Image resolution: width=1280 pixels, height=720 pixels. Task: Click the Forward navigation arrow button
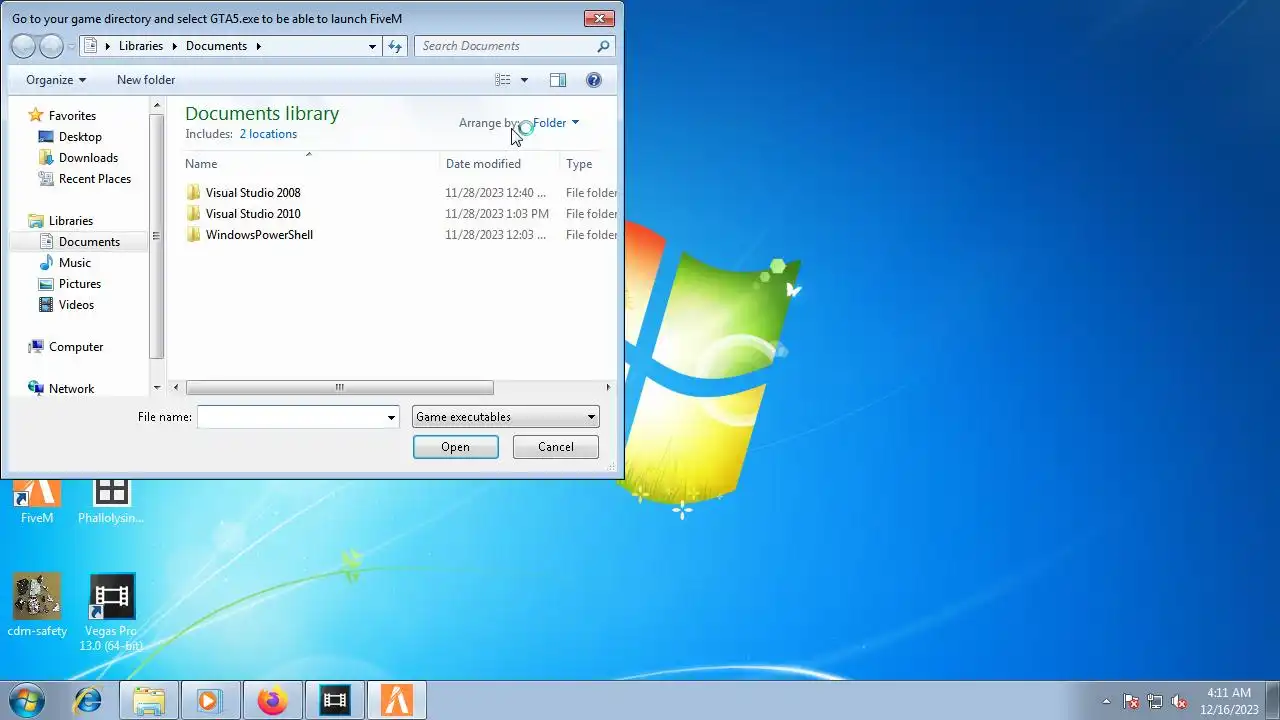click(51, 46)
